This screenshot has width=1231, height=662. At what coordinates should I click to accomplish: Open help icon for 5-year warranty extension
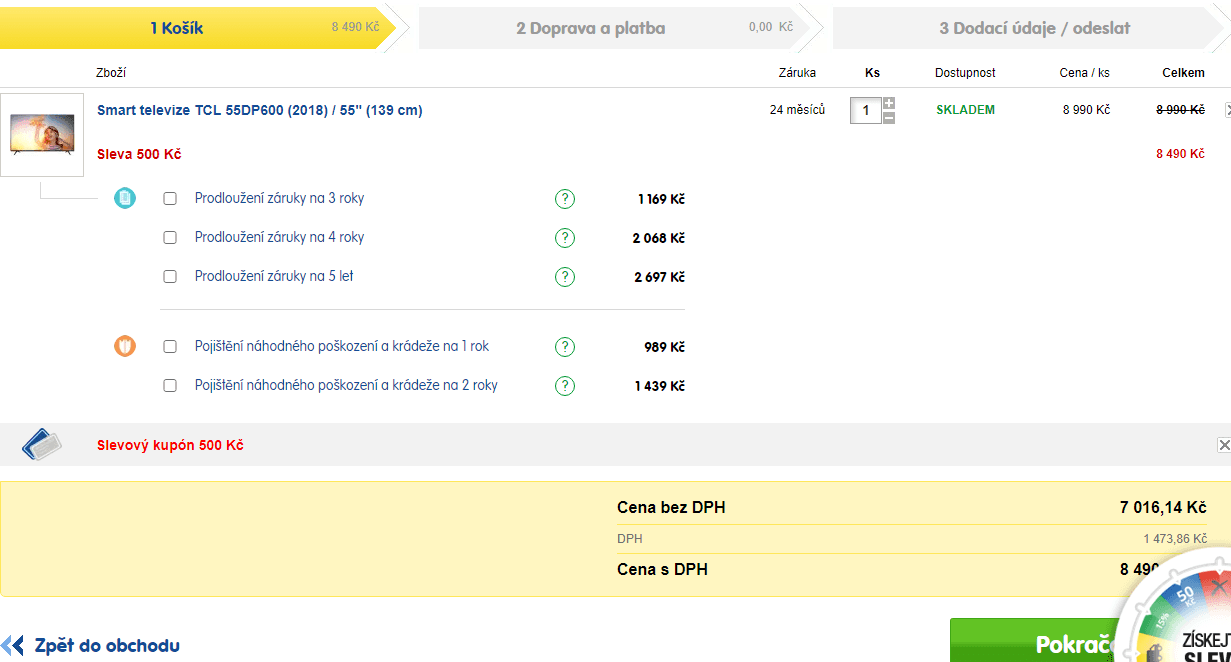pos(565,277)
